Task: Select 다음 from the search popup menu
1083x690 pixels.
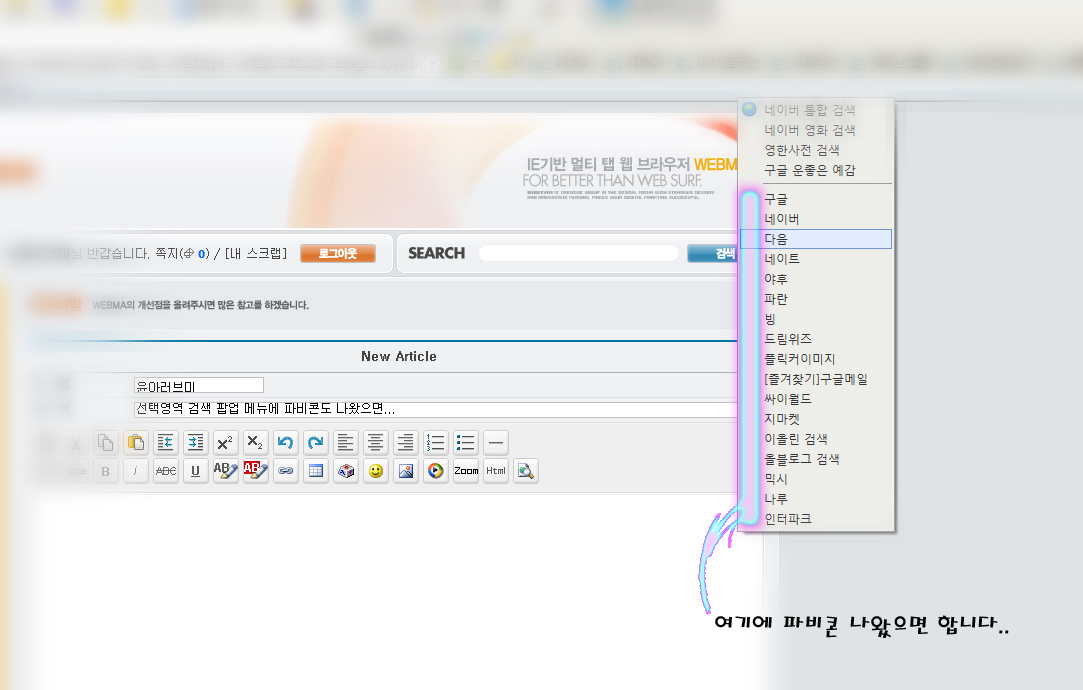Action: coord(776,239)
